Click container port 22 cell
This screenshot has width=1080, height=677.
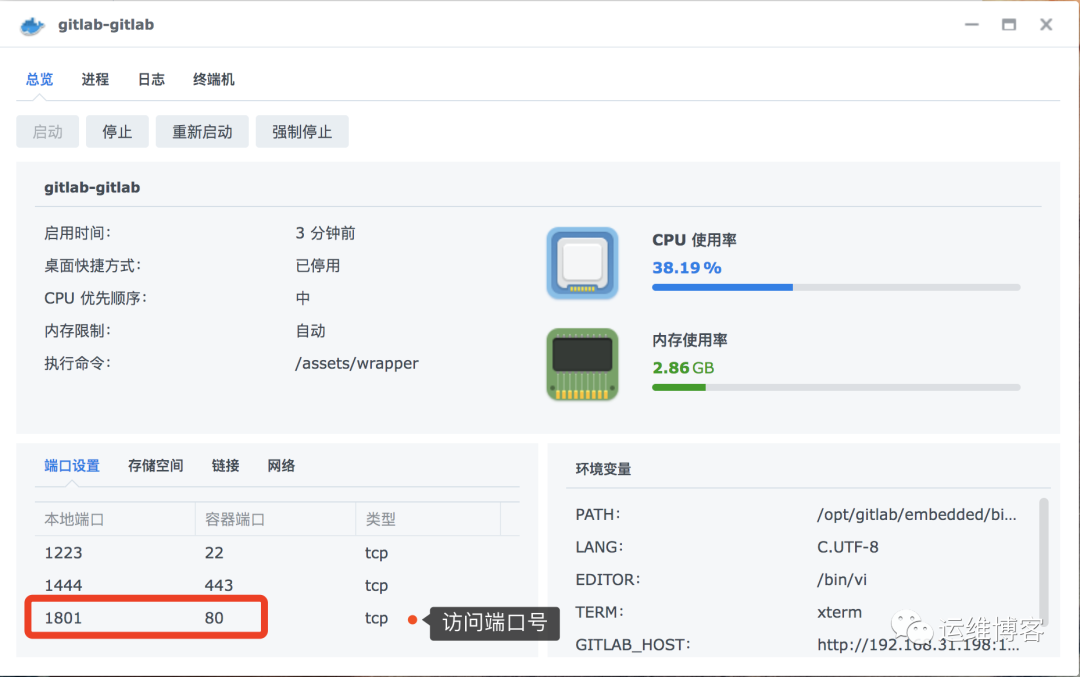(214, 553)
